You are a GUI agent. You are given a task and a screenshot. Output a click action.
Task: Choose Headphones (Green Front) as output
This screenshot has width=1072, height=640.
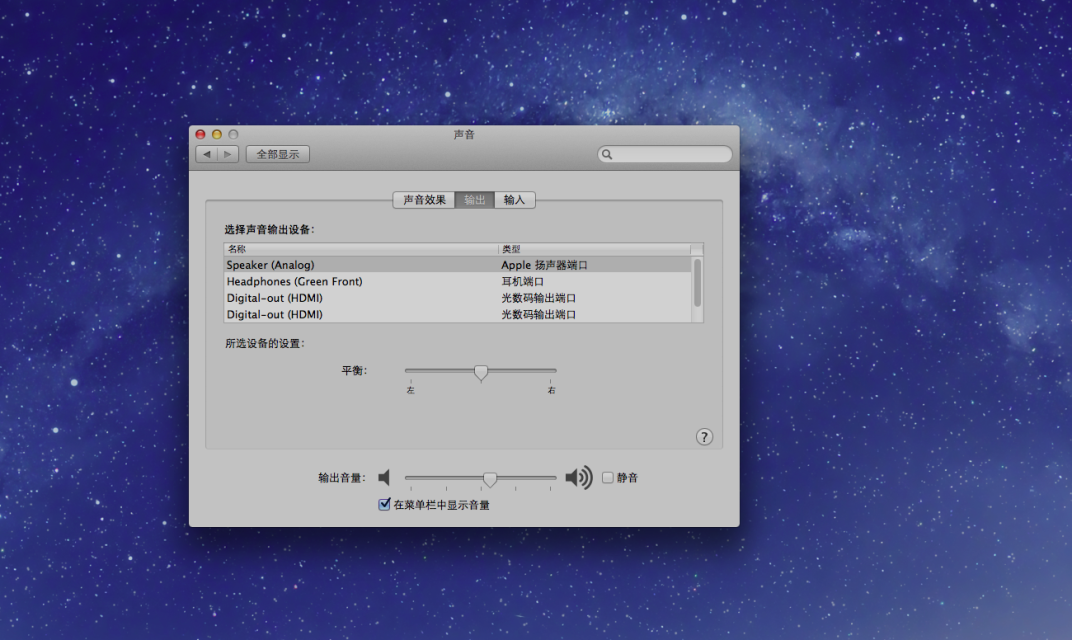[x=360, y=282]
